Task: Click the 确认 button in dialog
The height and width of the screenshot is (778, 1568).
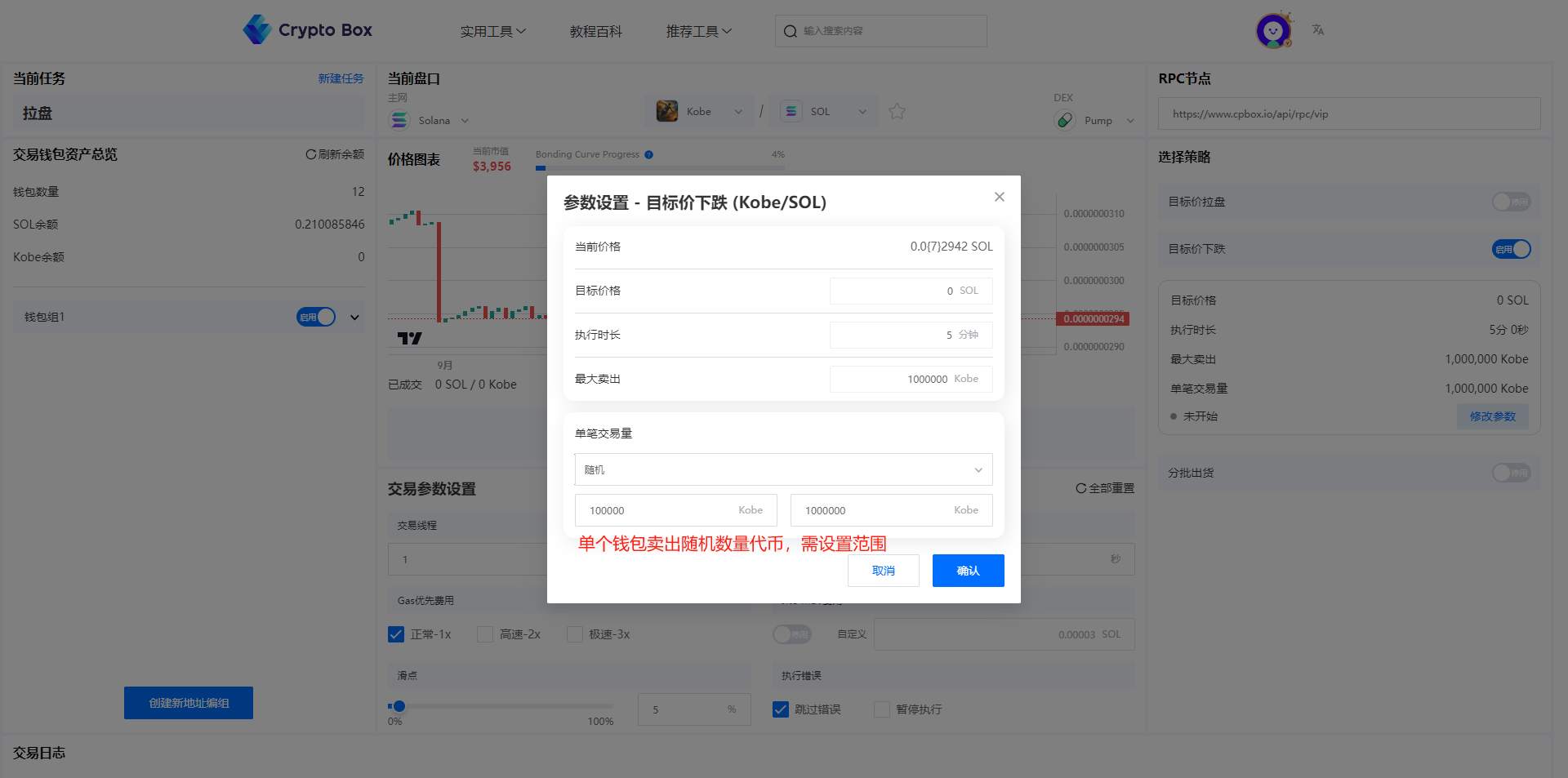Action: [x=968, y=571]
